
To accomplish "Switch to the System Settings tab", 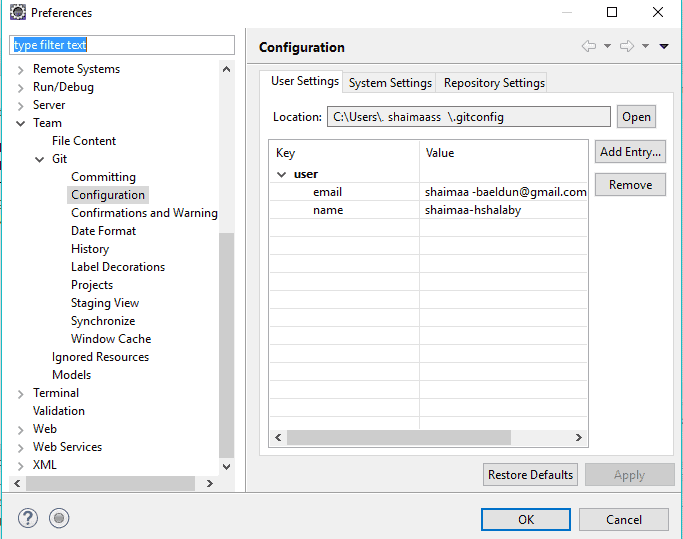I will coord(390,83).
